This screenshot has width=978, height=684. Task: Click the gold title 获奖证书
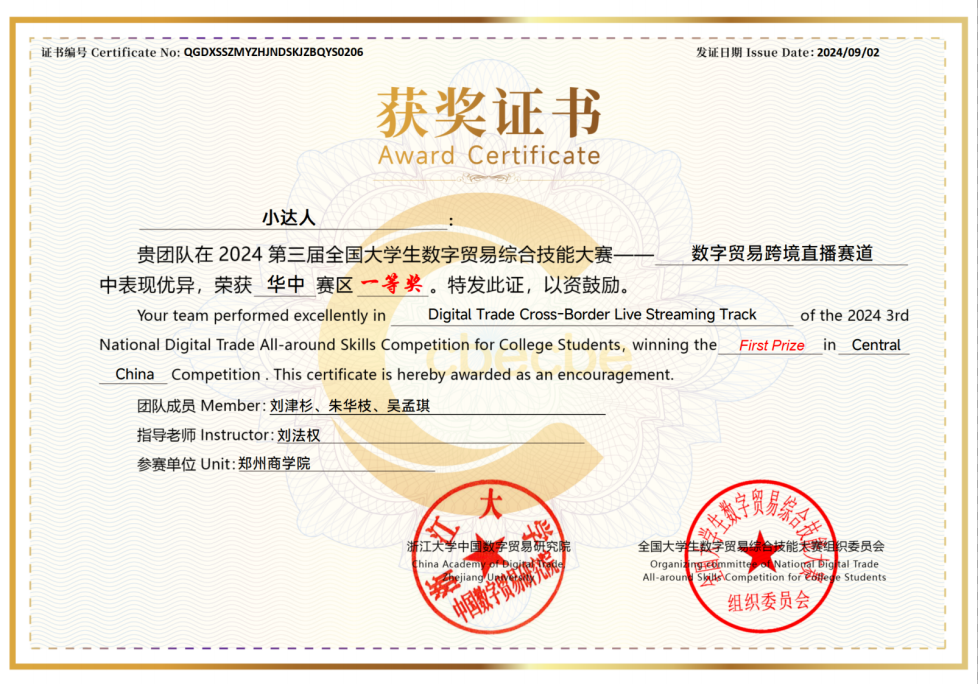click(x=489, y=112)
